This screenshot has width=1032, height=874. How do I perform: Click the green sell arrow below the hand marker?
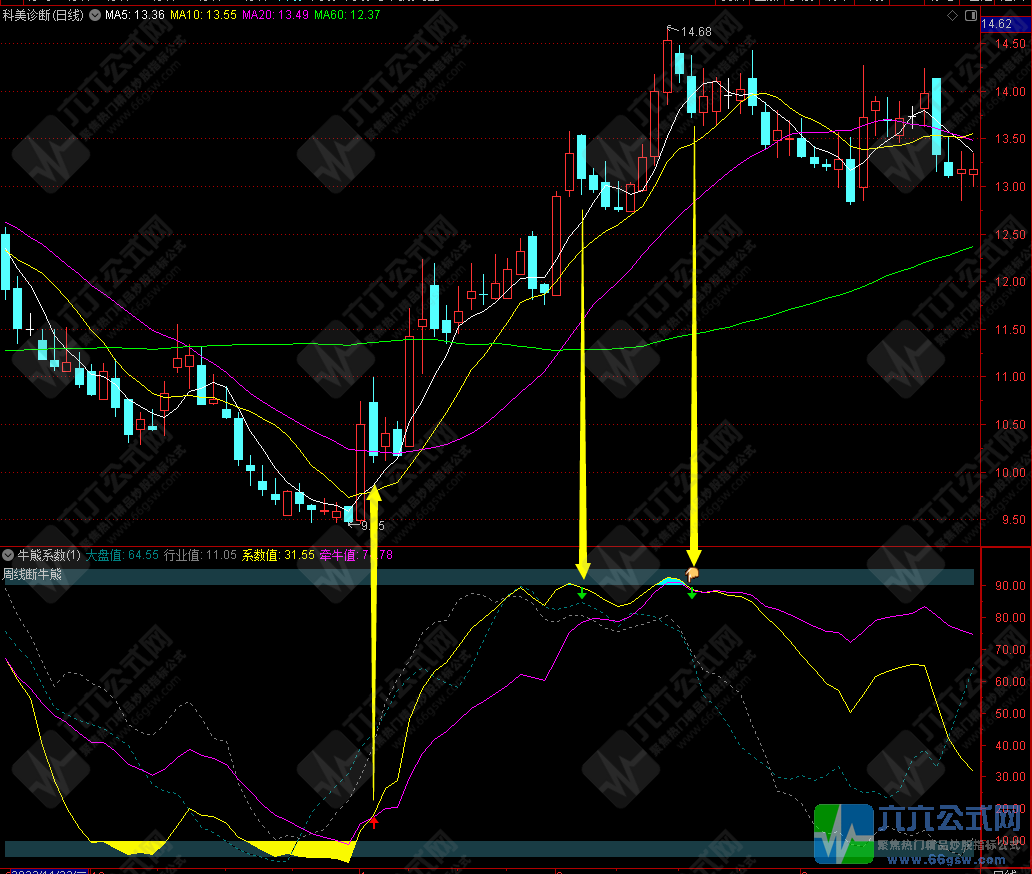(692, 594)
